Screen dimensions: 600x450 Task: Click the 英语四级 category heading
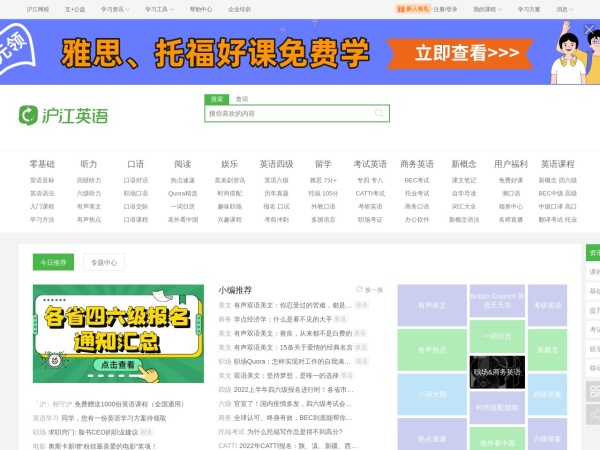[x=276, y=163]
